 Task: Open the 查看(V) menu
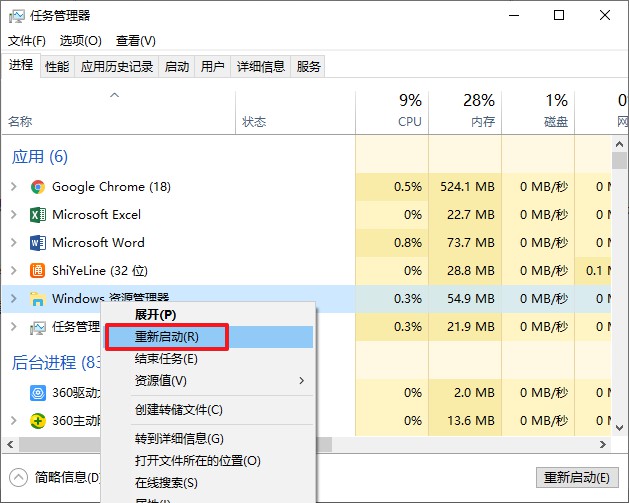(x=136, y=41)
